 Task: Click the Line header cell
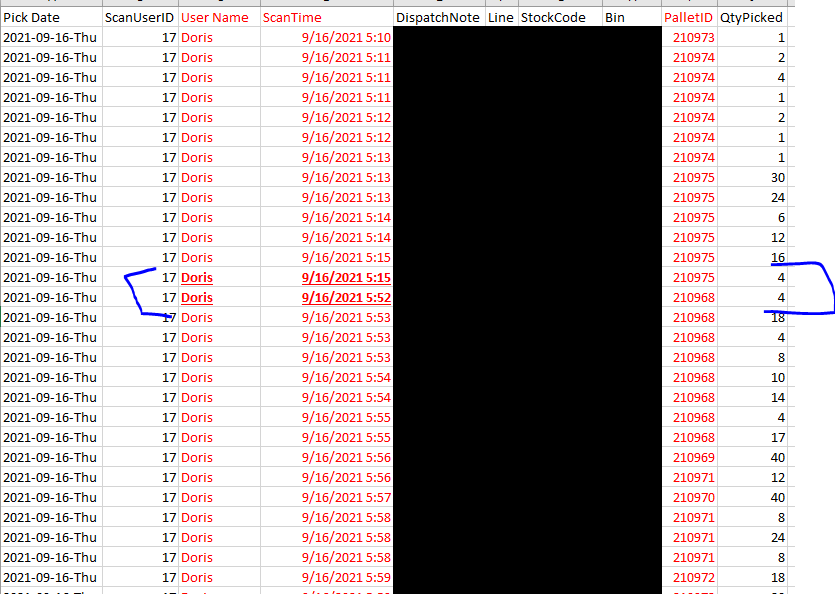click(x=502, y=18)
